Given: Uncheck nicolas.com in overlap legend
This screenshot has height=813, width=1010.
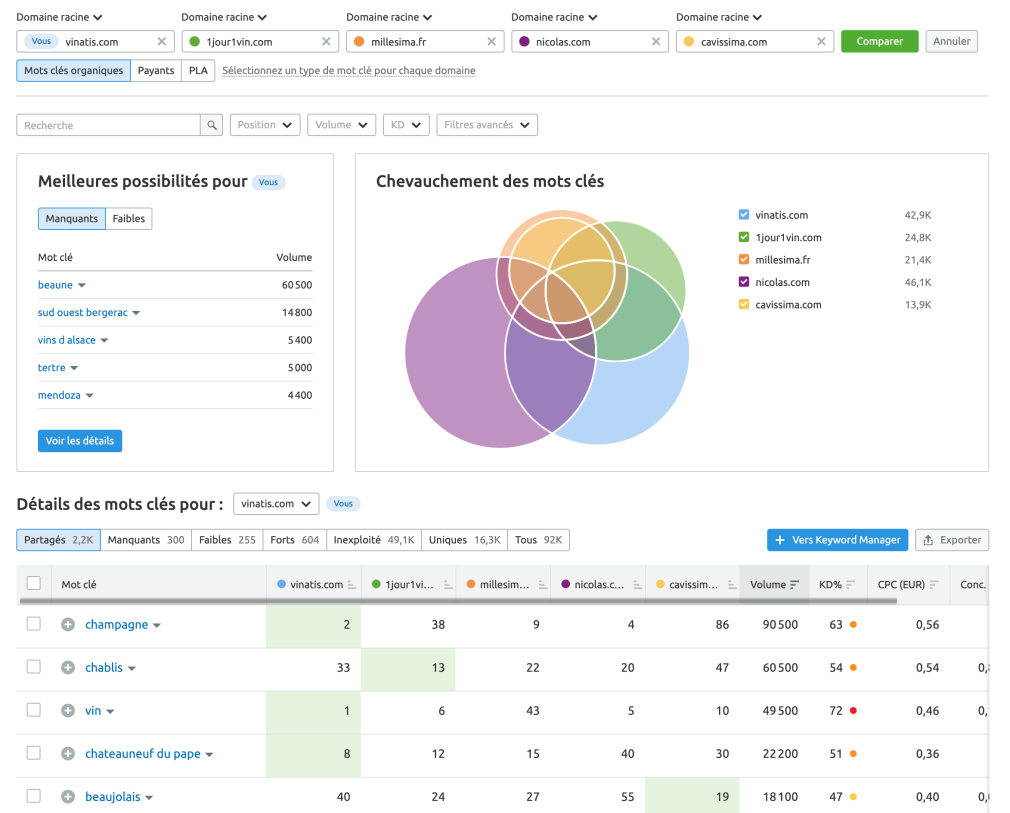Looking at the screenshot, I should tap(744, 282).
